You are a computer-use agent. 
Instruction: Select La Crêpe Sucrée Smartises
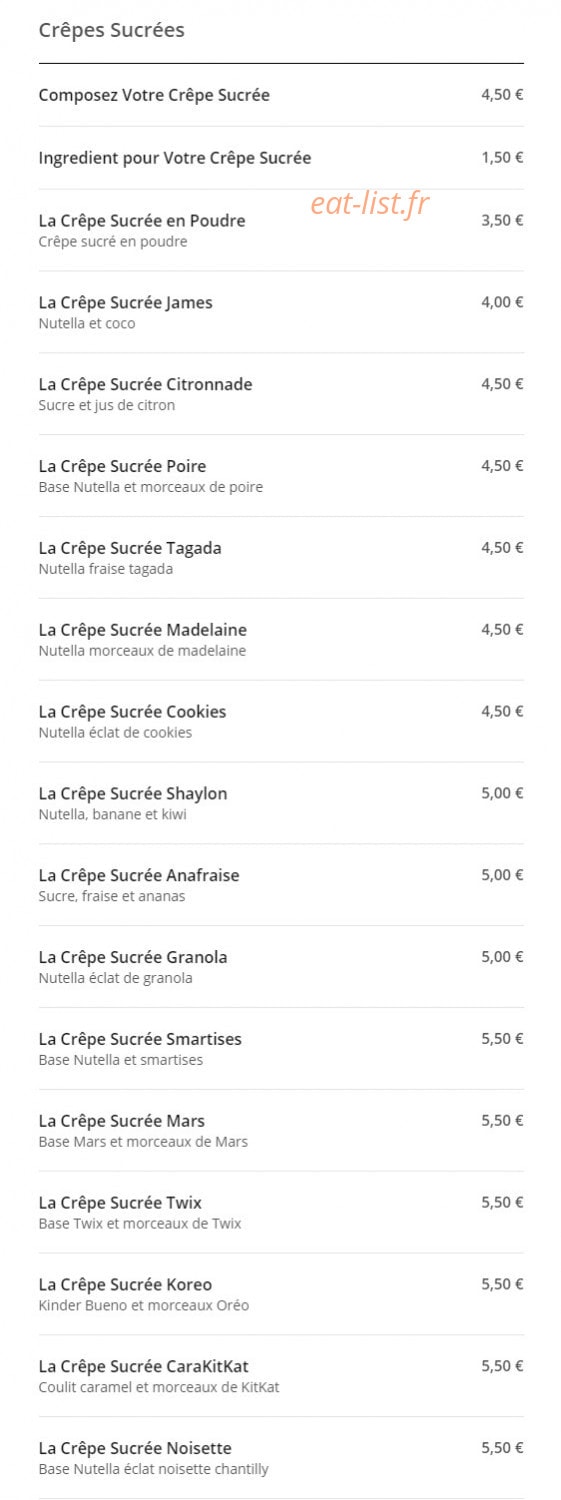[x=281, y=1049]
